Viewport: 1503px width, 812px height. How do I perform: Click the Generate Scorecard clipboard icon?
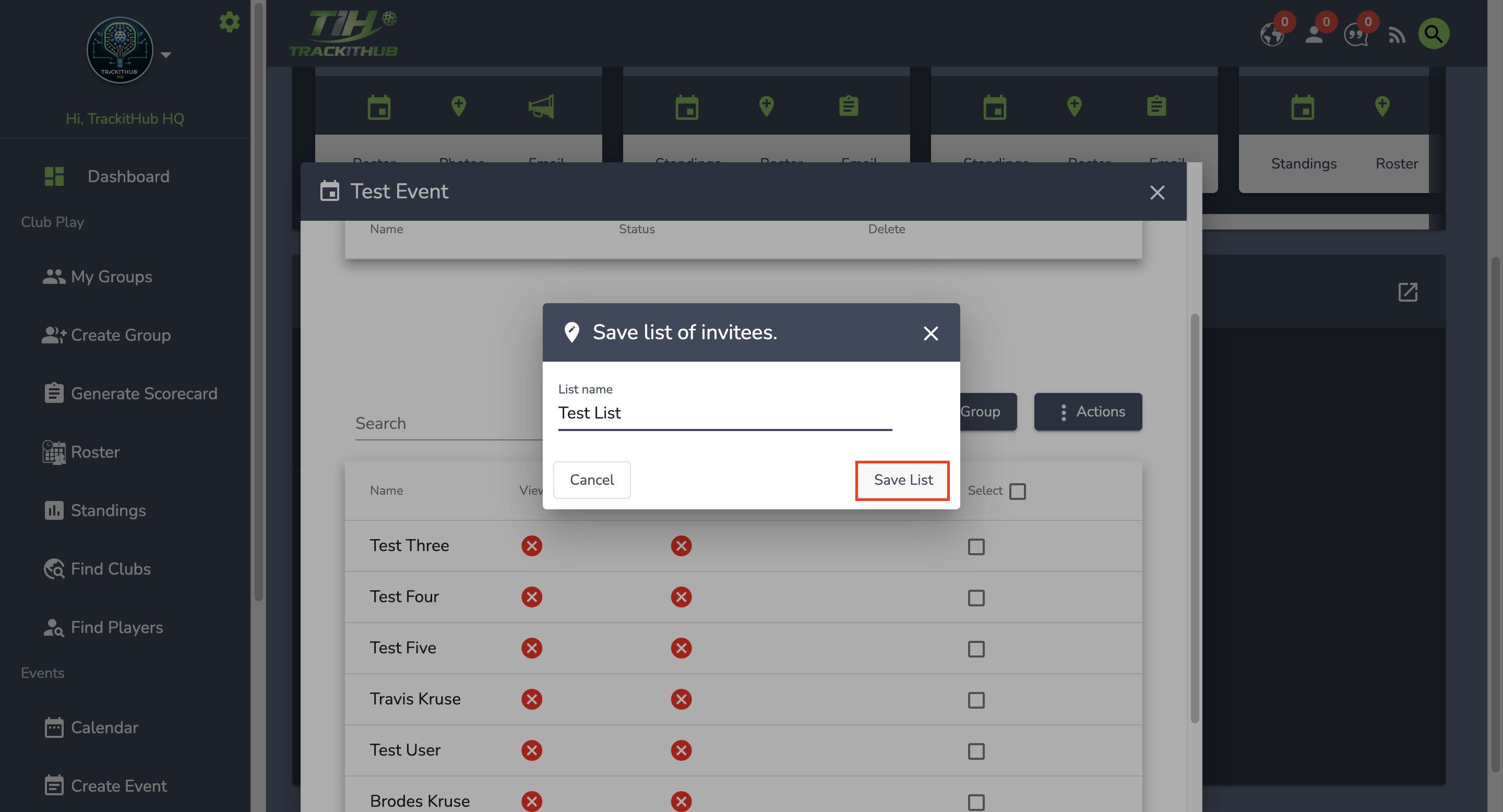tap(54, 392)
